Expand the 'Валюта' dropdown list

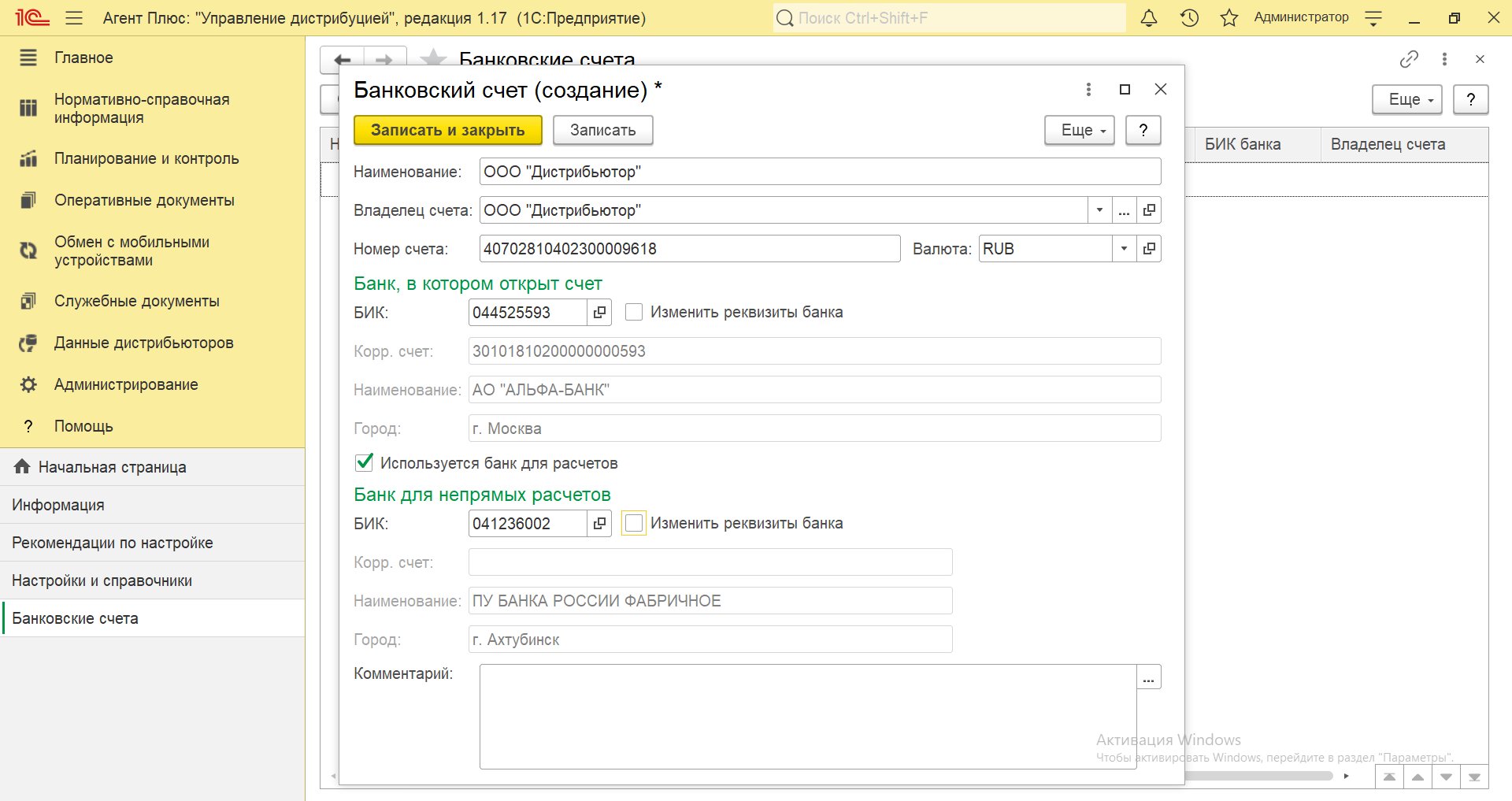1124,249
